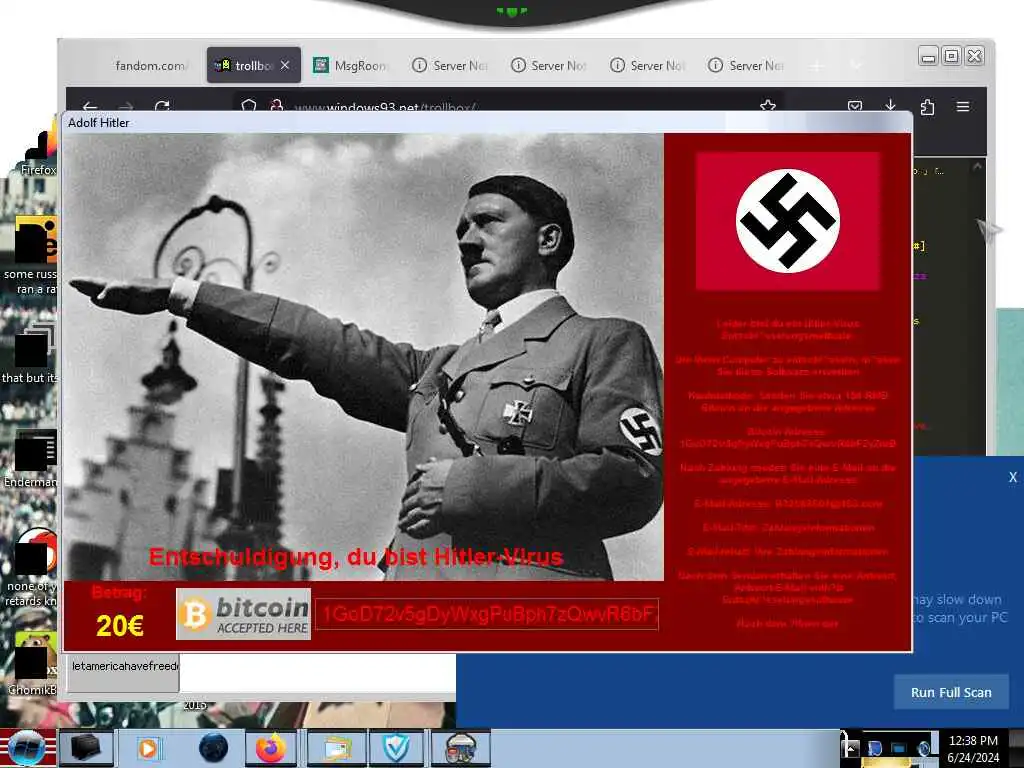Open the file explorer taskbar icon
The image size is (1024, 768).
click(x=335, y=748)
